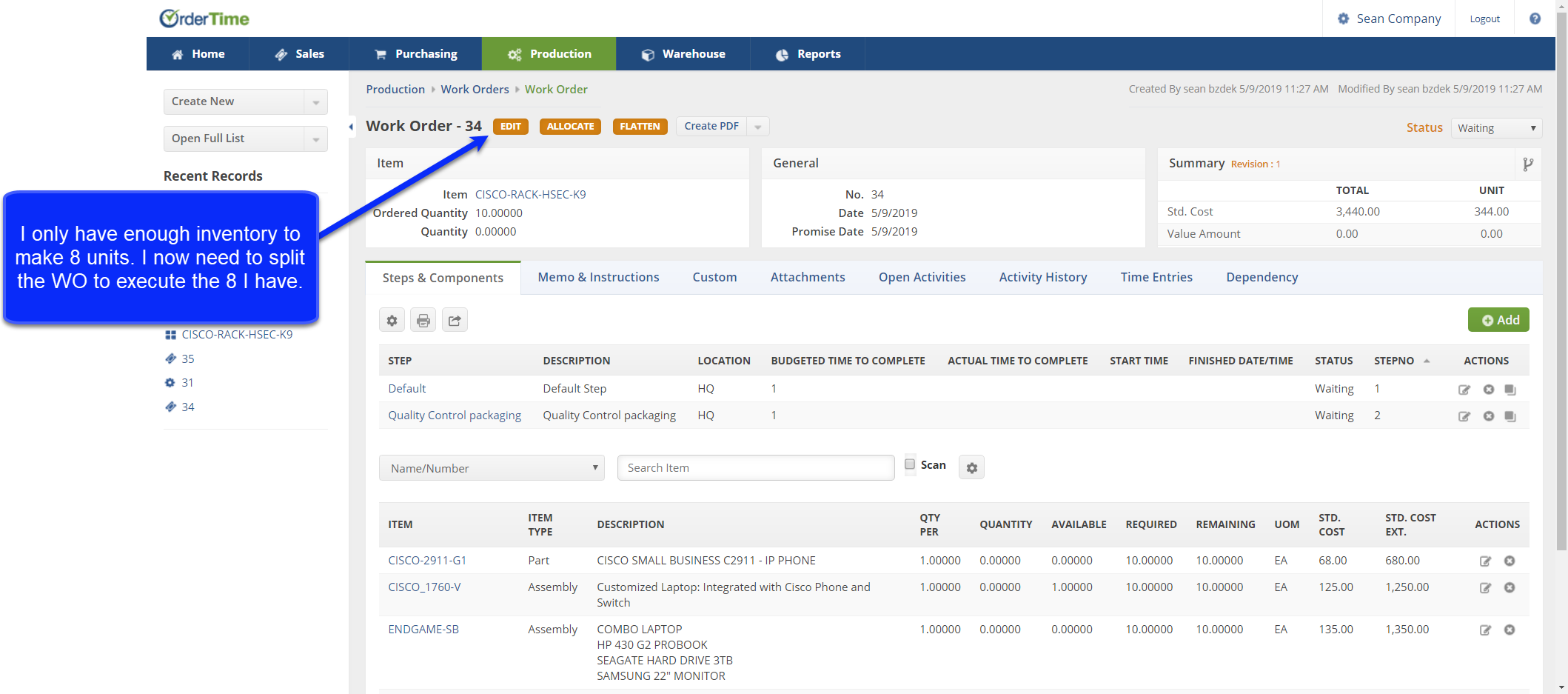
Task: Click the Create PDF button
Action: click(x=711, y=127)
